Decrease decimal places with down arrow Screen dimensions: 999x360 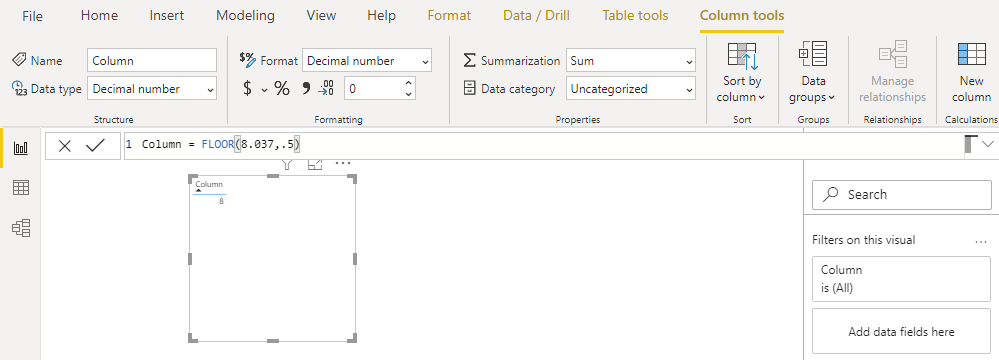pyautogui.click(x=408, y=94)
